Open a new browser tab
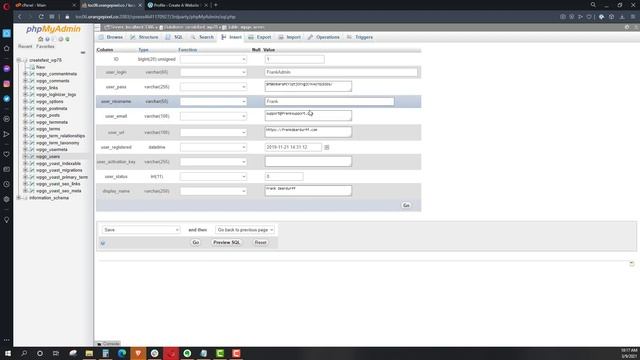640x360 pixels. [x=216, y=5]
